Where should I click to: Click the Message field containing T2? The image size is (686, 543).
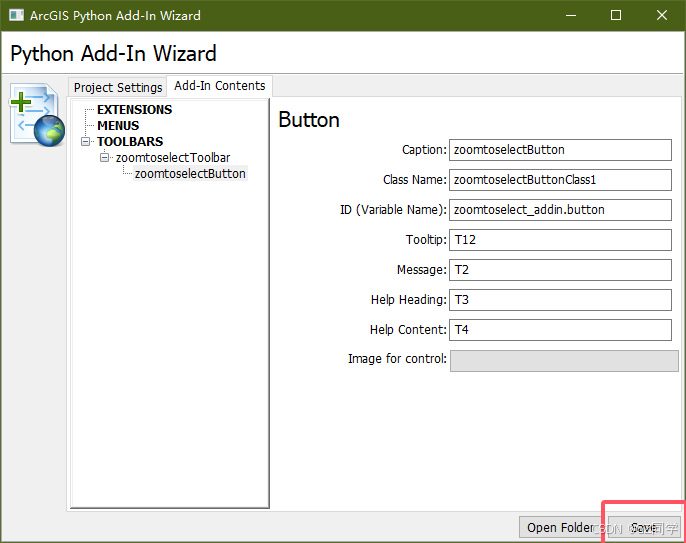point(560,270)
